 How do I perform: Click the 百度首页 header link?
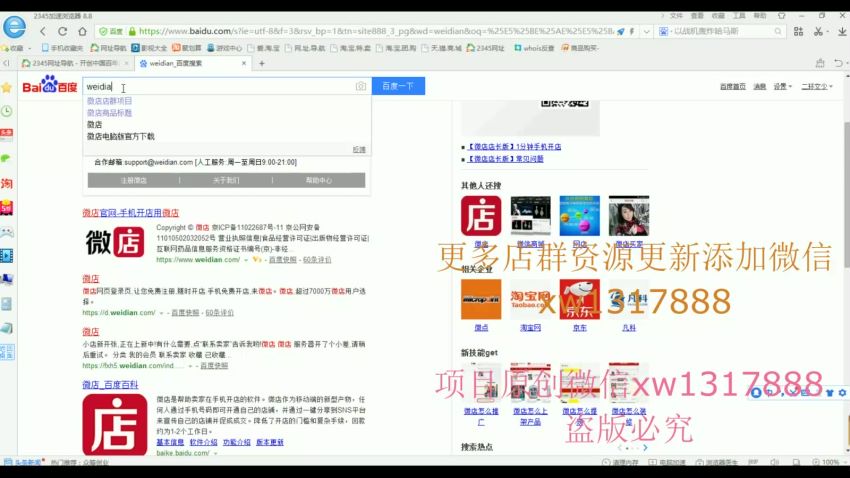[732, 87]
